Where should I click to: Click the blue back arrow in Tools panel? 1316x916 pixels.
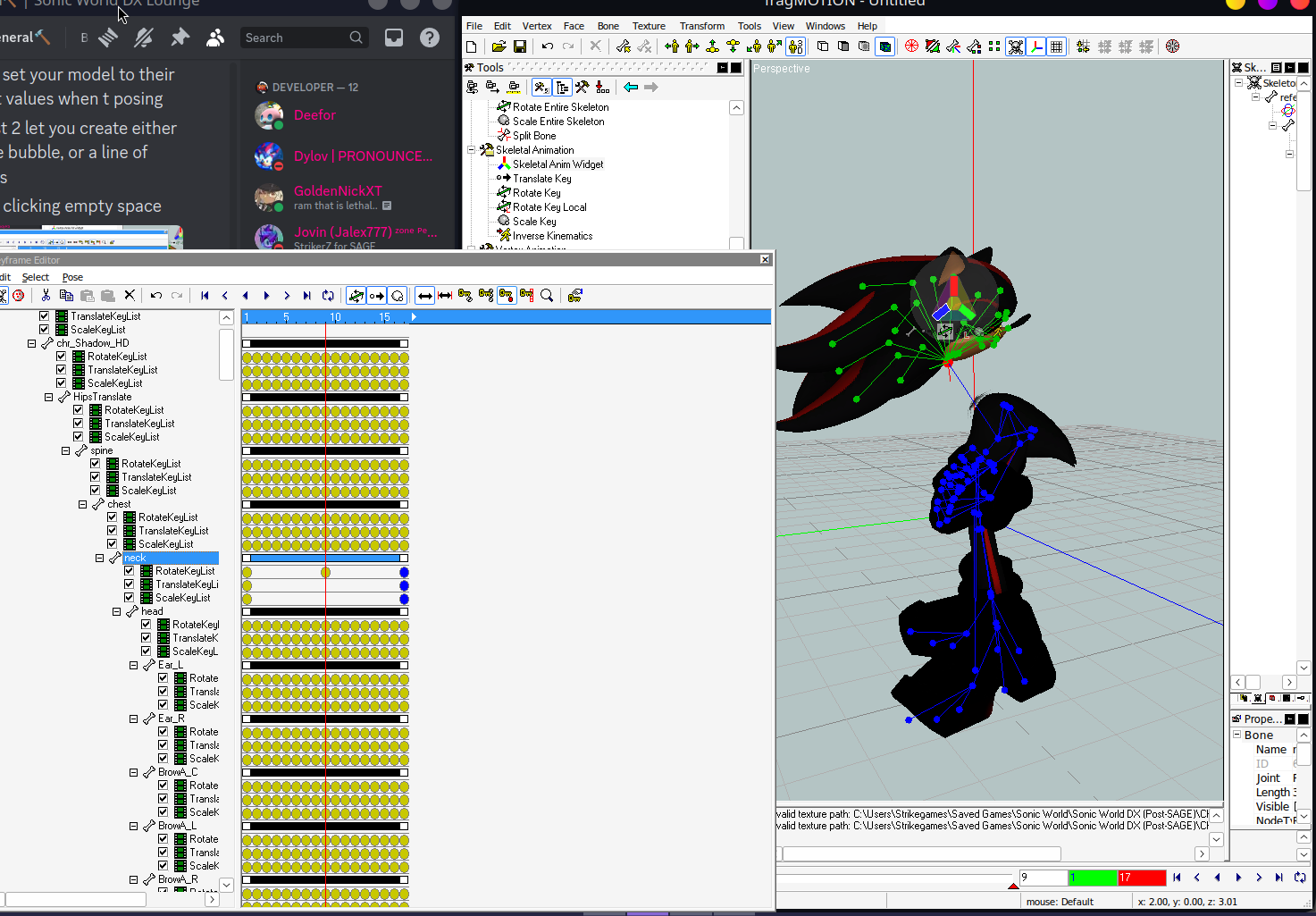click(x=631, y=87)
